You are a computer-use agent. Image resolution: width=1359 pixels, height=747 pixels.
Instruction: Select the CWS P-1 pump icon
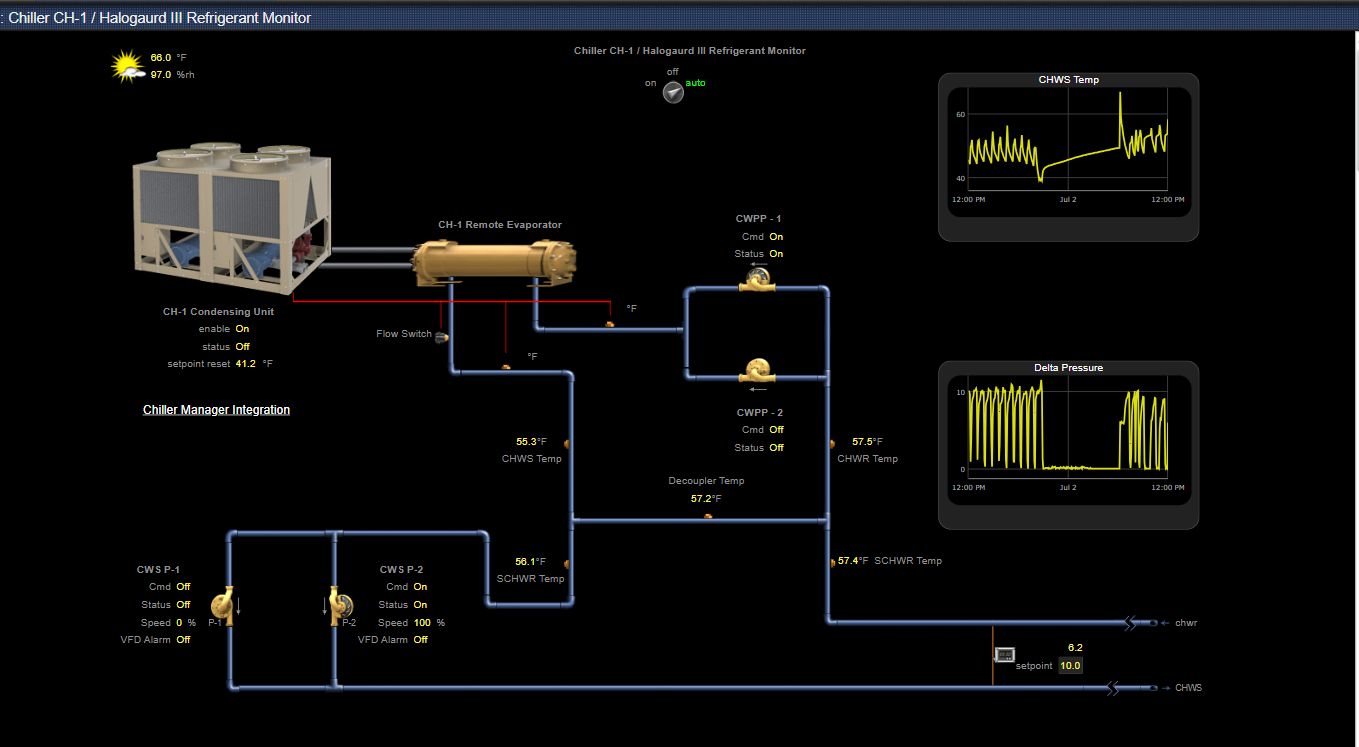pyautogui.click(x=223, y=605)
